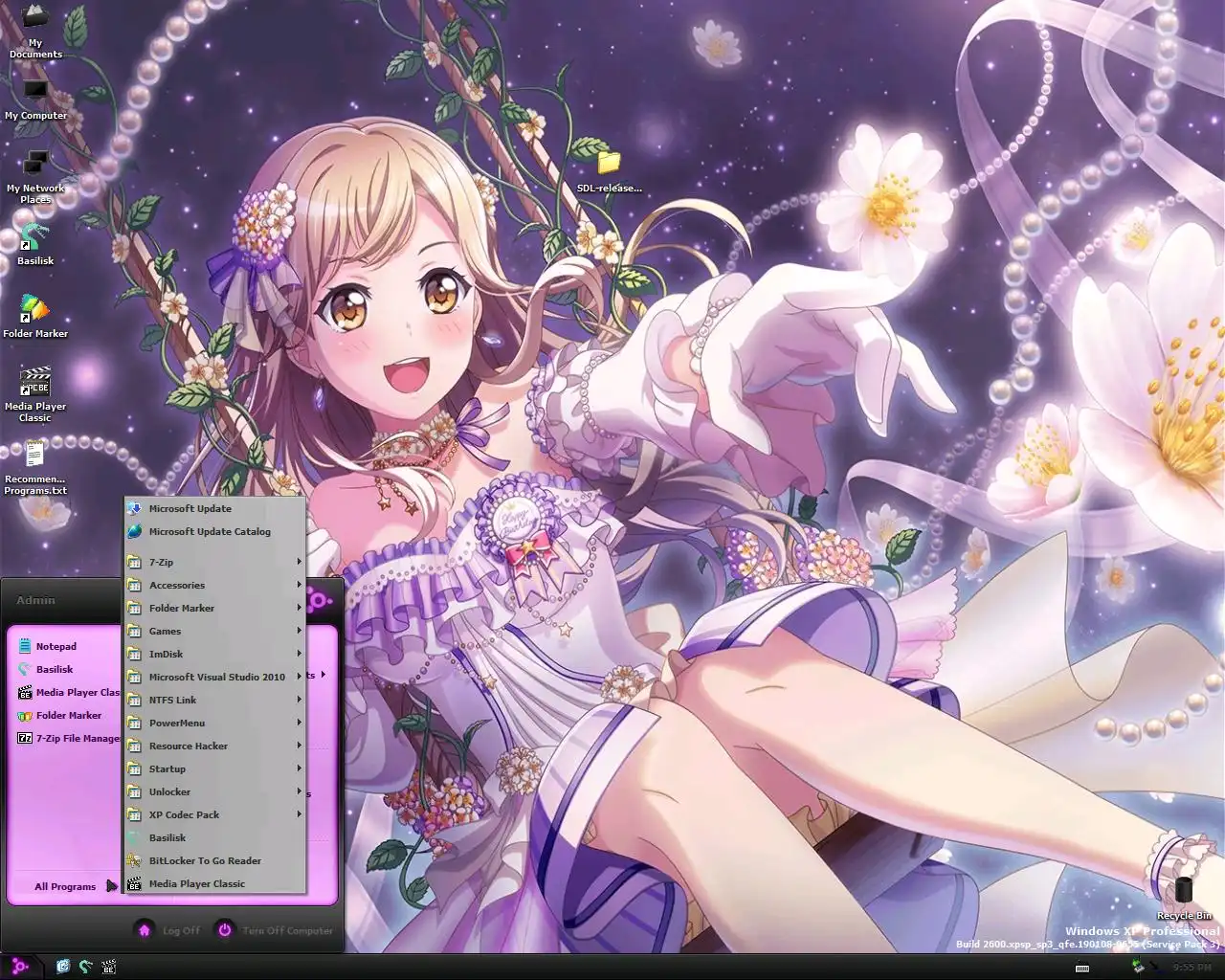This screenshot has height=980, width=1225.
Task: Click the Microsoft Update shield icon
Action: pyautogui.click(x=134, y=508)
